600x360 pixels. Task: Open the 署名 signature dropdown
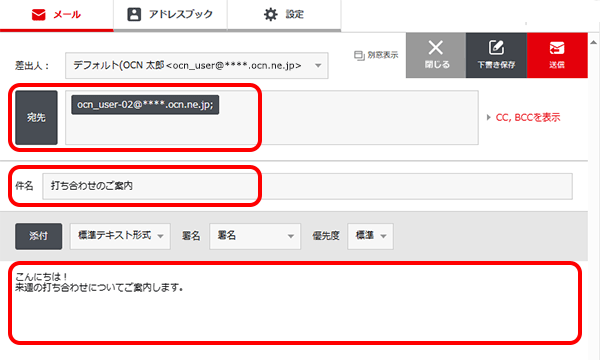point(255,236)
